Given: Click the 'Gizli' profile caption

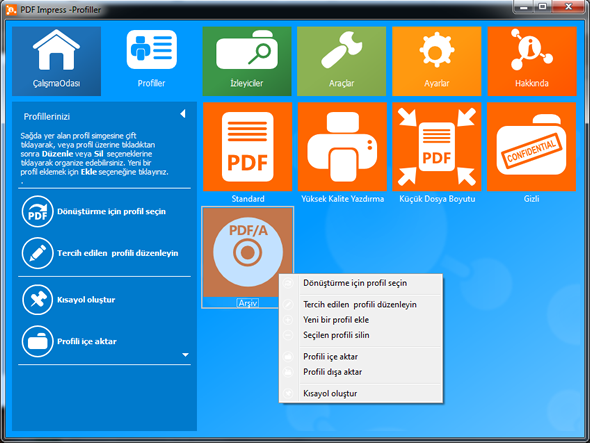Looking at the screenshot, I should 531,199.
